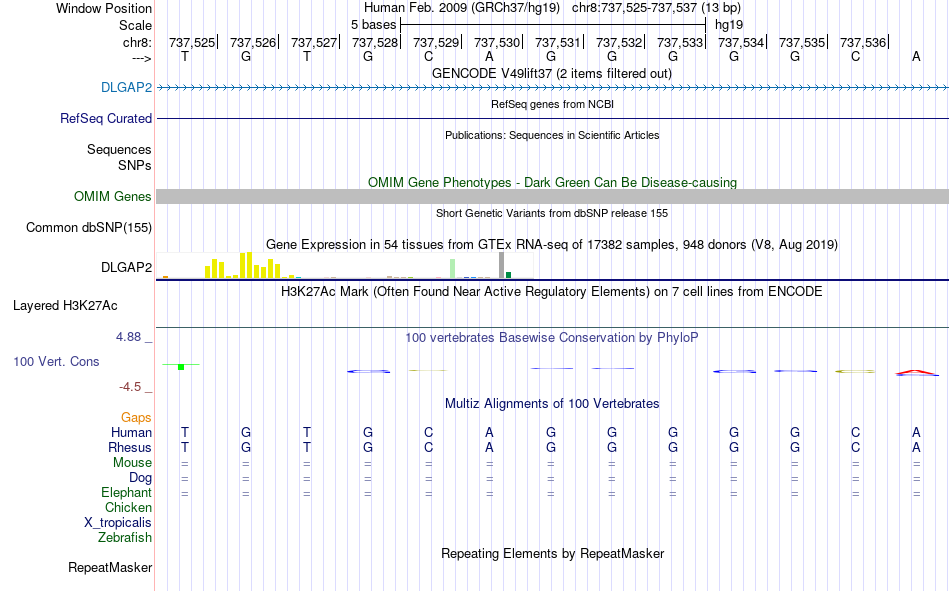Click the Common dbSNP(155) track label
950x591 pixels.
coord(88,227)
